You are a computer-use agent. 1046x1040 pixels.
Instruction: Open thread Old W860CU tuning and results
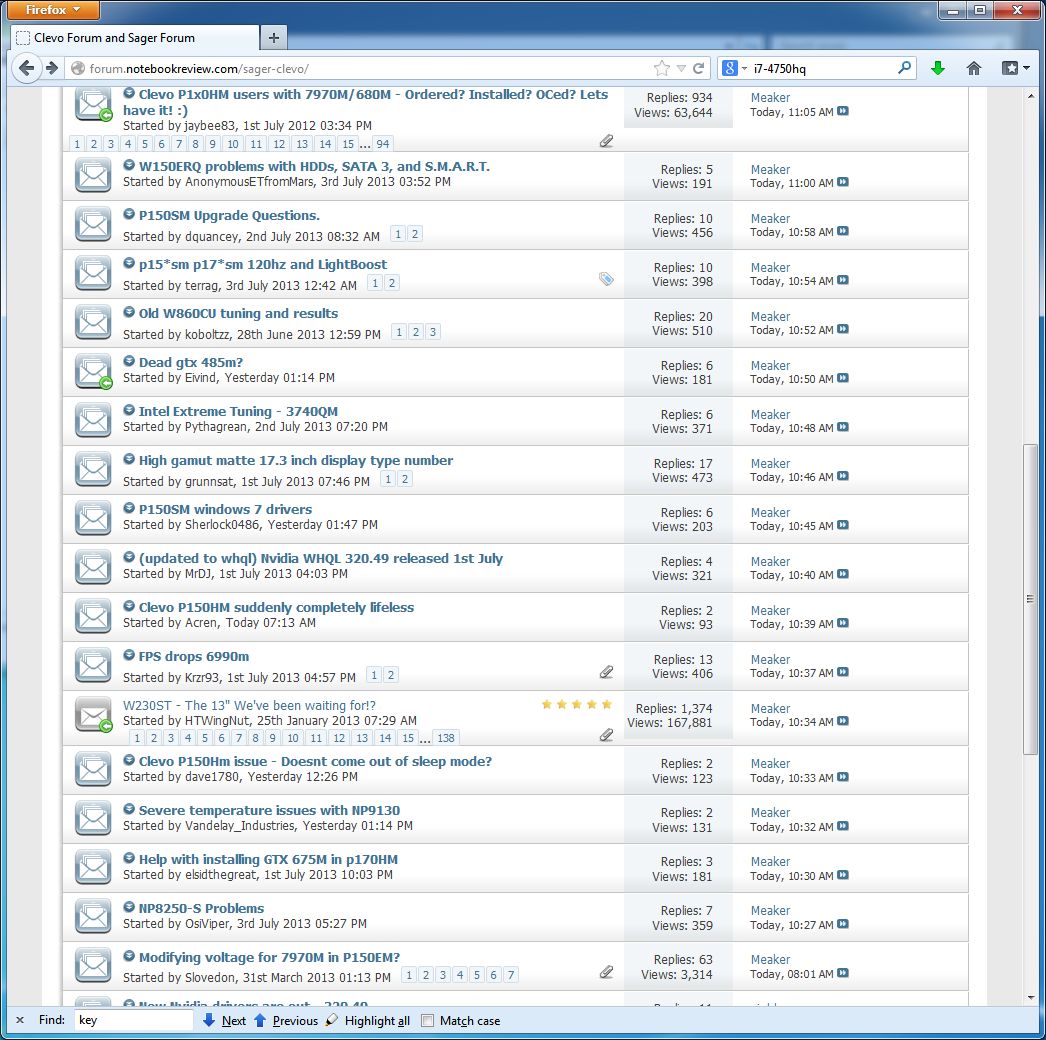(x=238, y=314)
